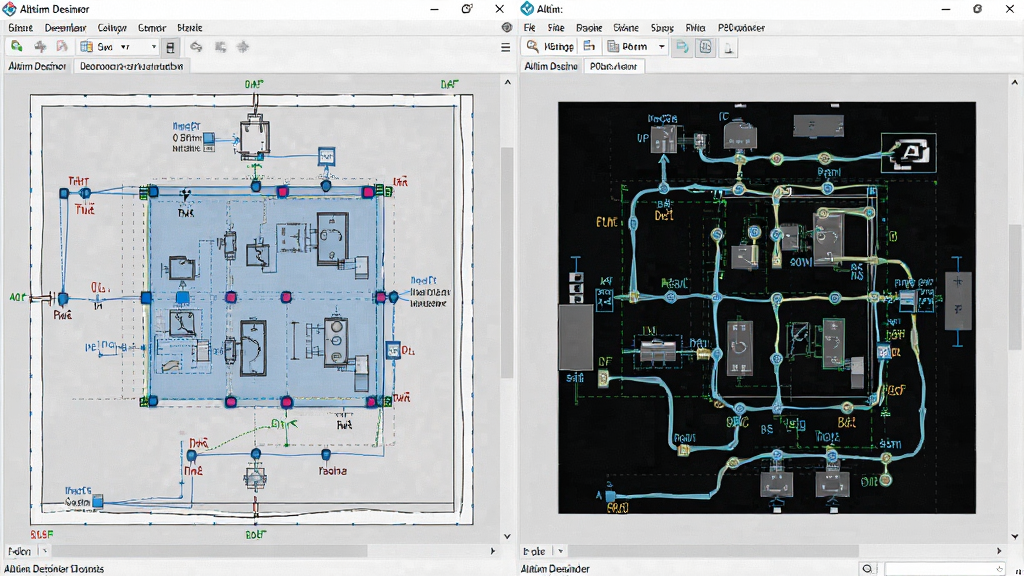Select the second document tab in the right window
1024x576 pixels.
click(613, 66)
